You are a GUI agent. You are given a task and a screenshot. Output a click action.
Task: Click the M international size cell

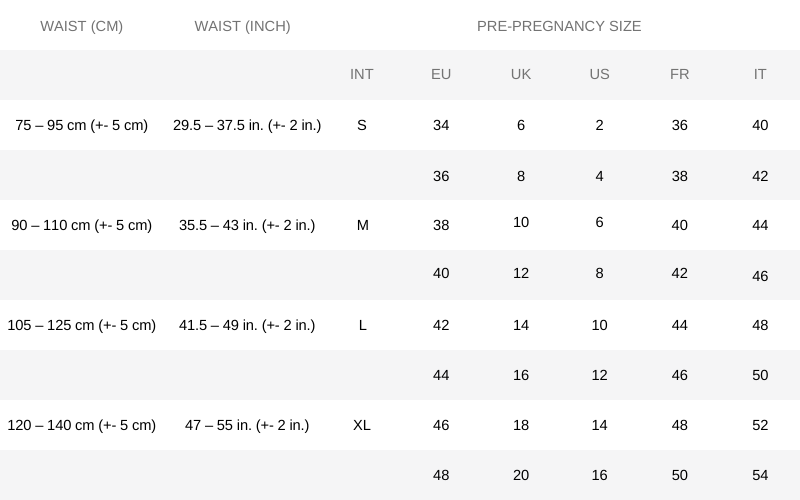(x=362, y=225)
